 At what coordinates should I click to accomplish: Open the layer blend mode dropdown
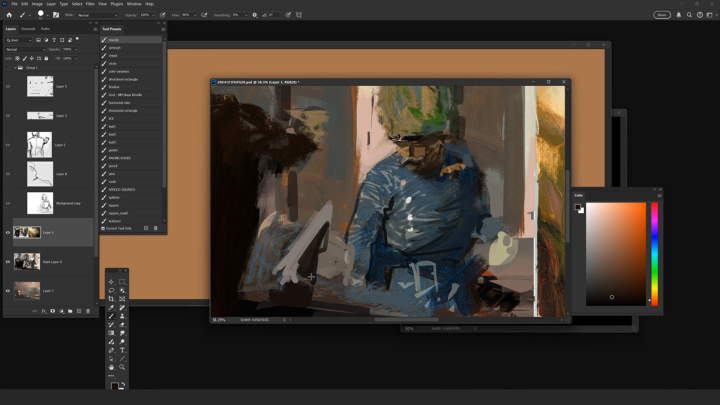pos(25,49)
